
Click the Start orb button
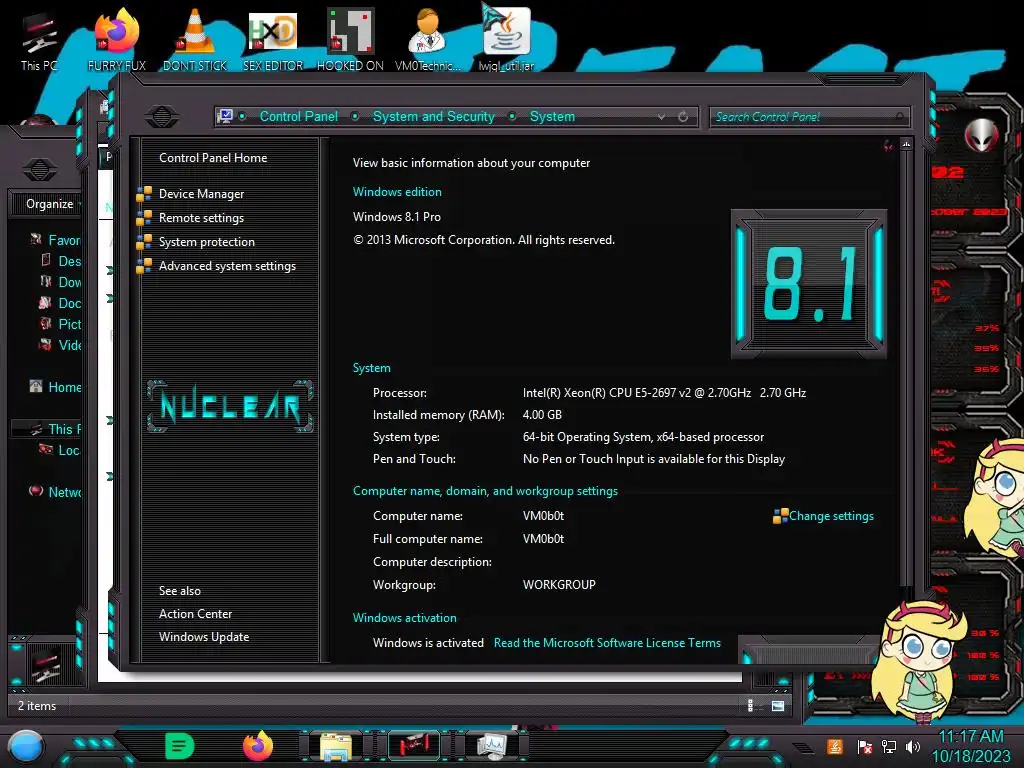coord(26,746)
